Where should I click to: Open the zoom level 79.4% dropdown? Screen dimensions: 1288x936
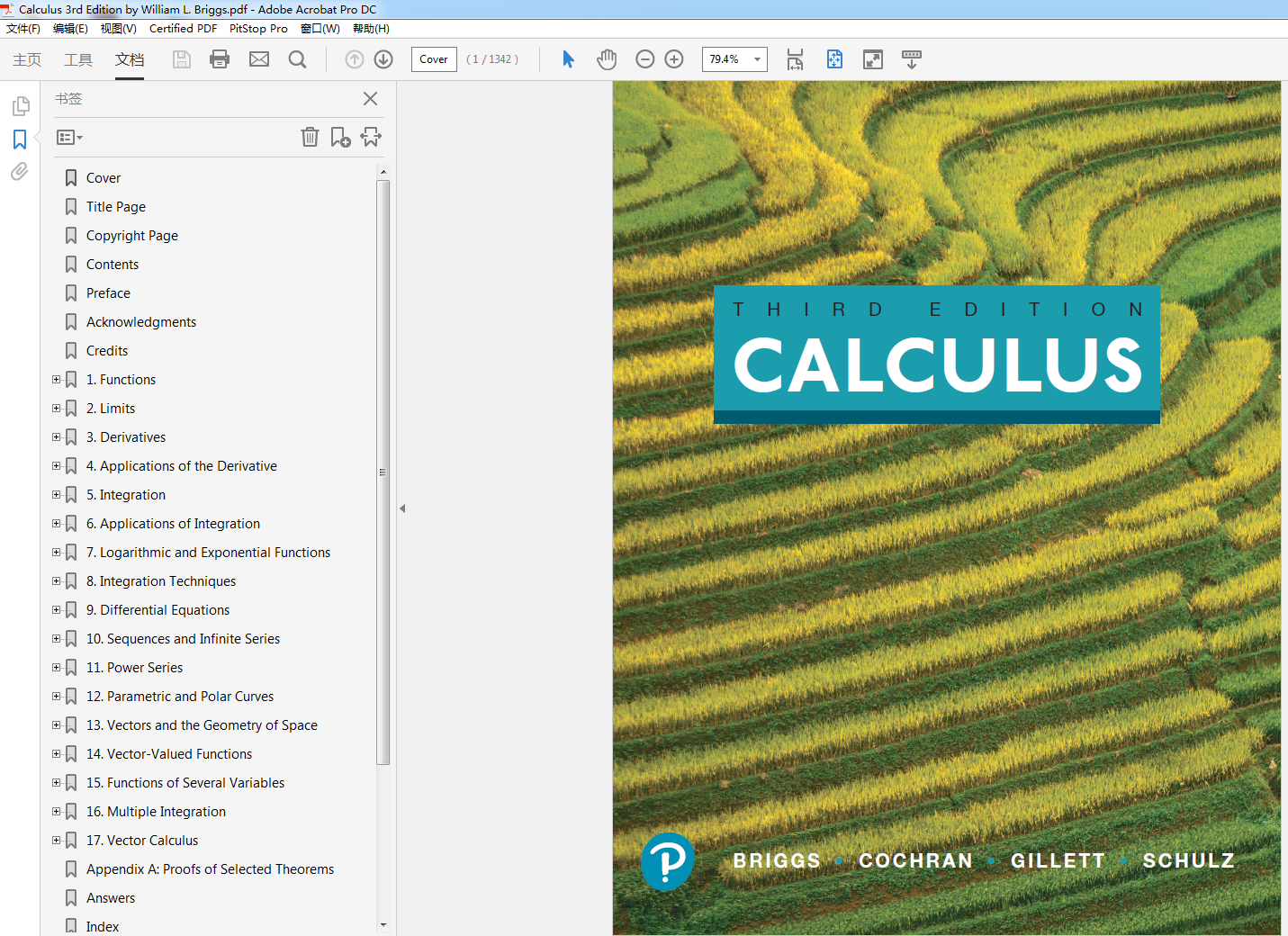757,59
